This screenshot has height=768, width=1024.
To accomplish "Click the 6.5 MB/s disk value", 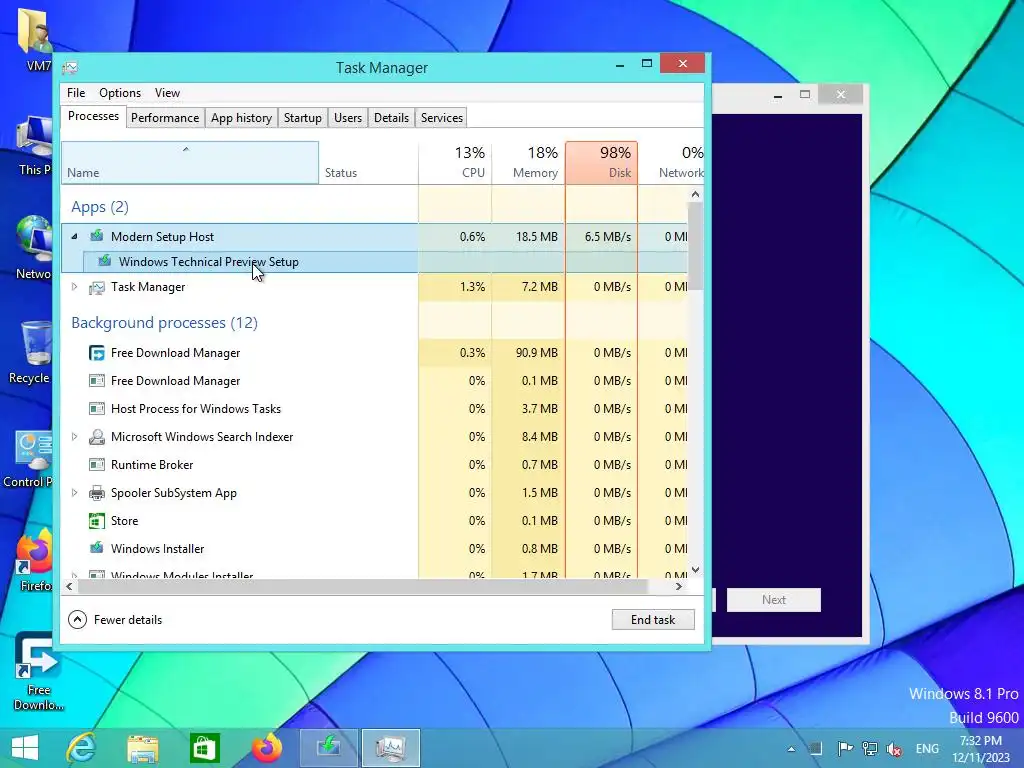I will point(608,236).
